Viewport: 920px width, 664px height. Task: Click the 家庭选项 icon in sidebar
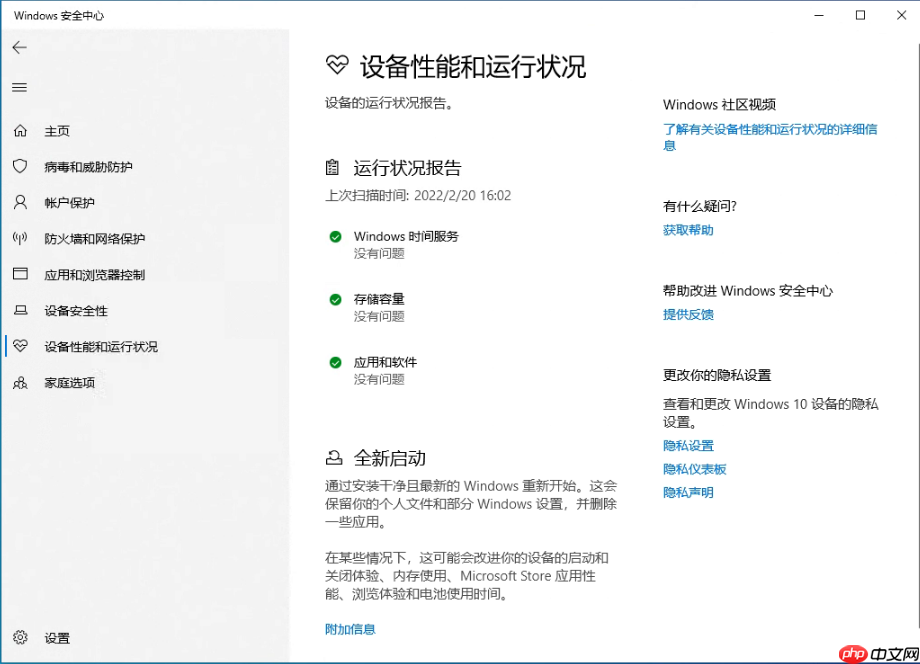tap(20, 383)
